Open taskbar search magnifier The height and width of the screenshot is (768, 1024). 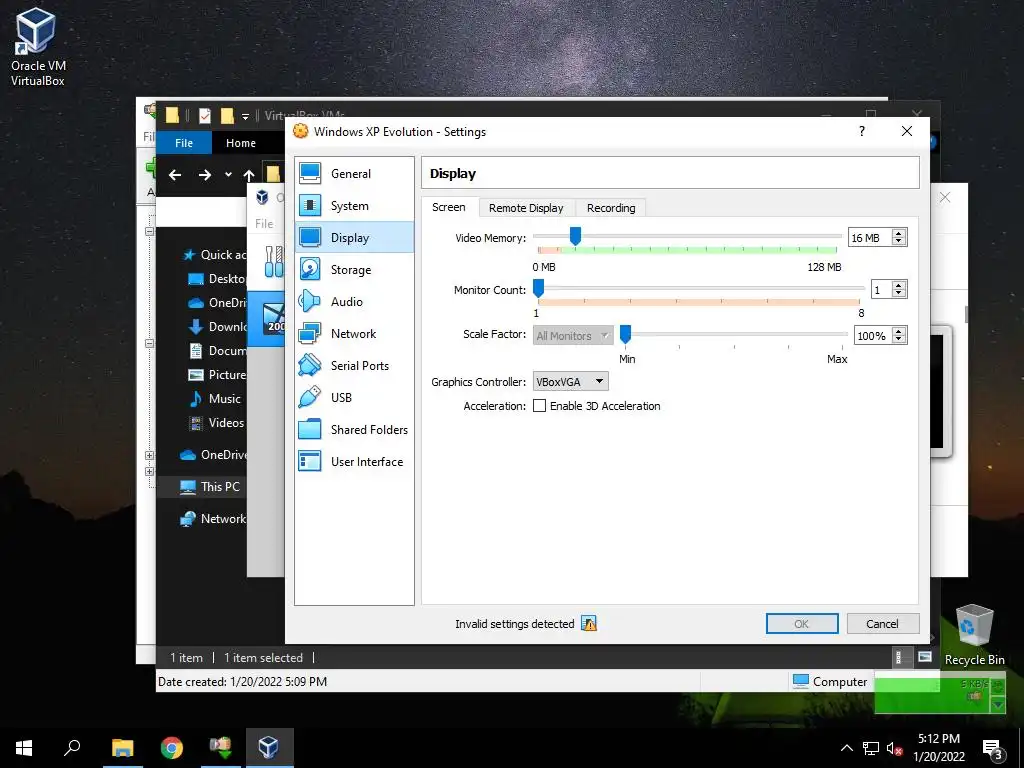(72, 748)
